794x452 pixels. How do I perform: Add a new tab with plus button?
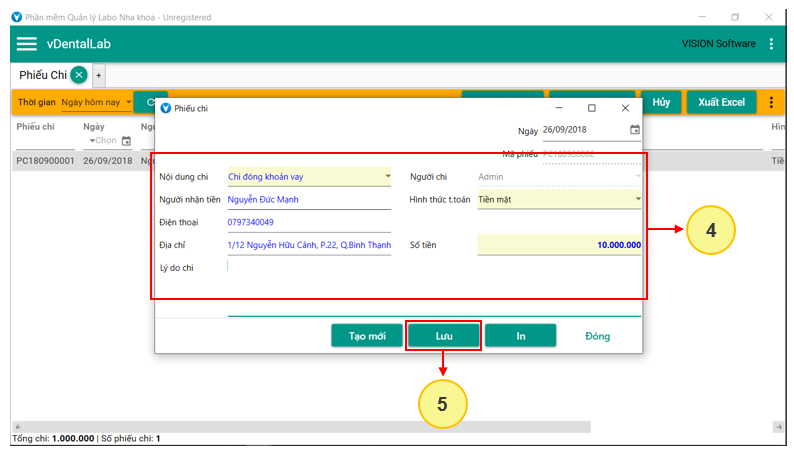(99, 76)
